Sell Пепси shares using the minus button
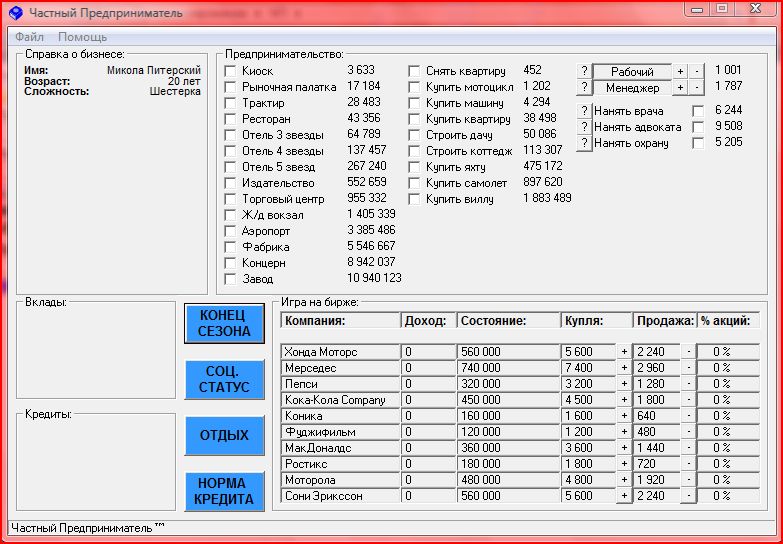The height and width of the screenshot is (544, 783). pos(688,384)
